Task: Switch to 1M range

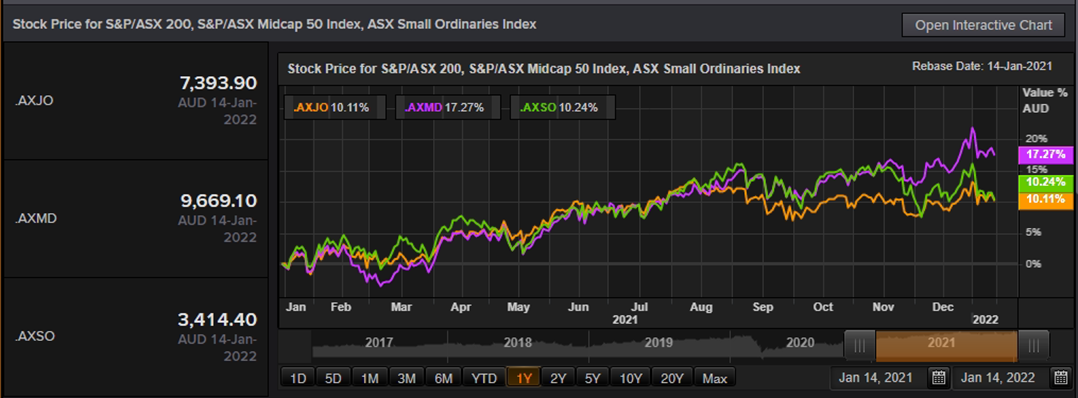Action: point(370,378)
